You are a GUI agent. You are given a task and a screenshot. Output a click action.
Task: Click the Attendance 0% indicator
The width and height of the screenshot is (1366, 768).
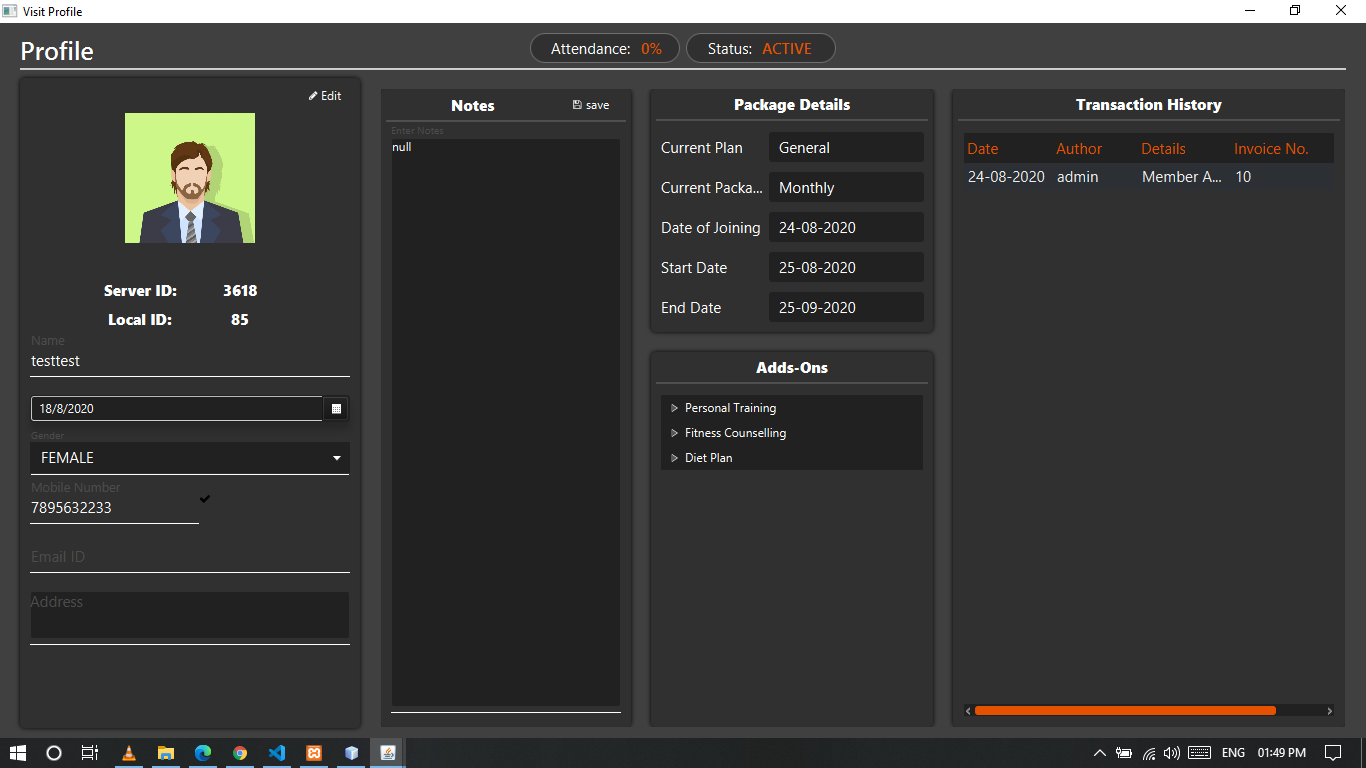pyautogui.click(x=605, y=48)
